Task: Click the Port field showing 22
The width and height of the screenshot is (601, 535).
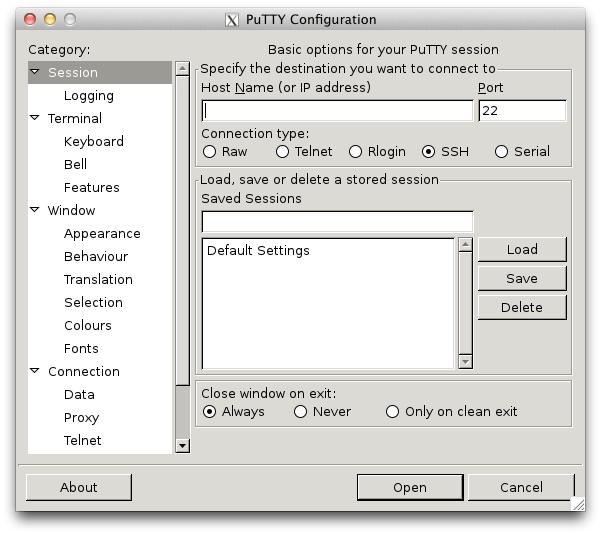Action: coord(522,111)
